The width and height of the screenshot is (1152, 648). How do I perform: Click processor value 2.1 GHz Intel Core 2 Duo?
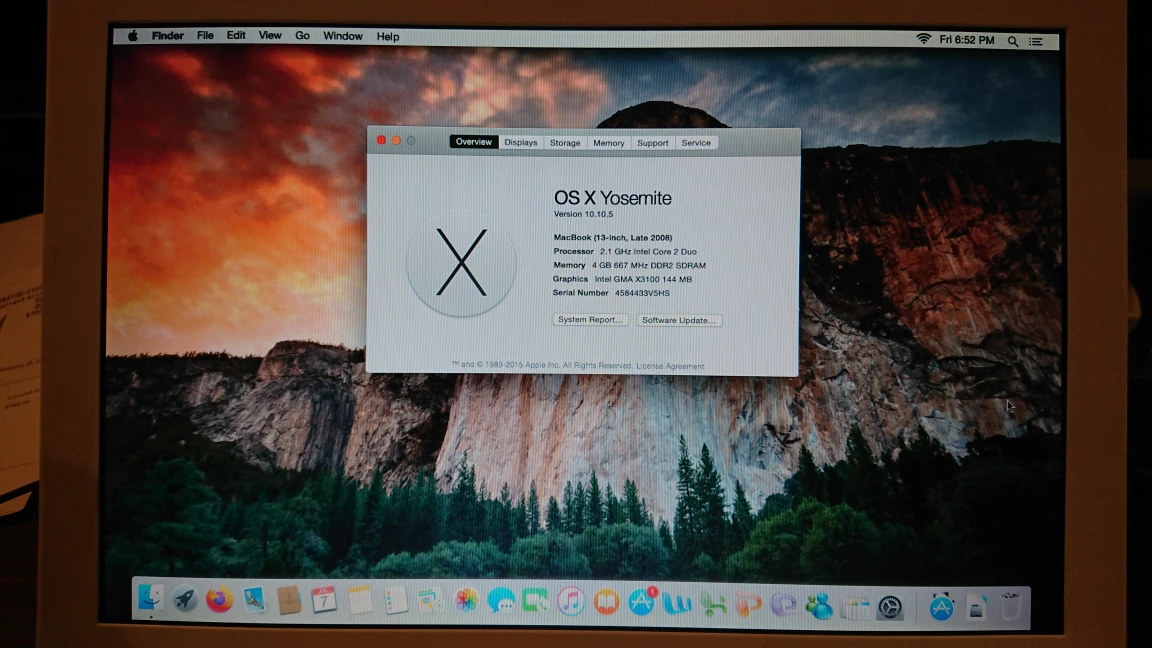(x=648, y=251)
